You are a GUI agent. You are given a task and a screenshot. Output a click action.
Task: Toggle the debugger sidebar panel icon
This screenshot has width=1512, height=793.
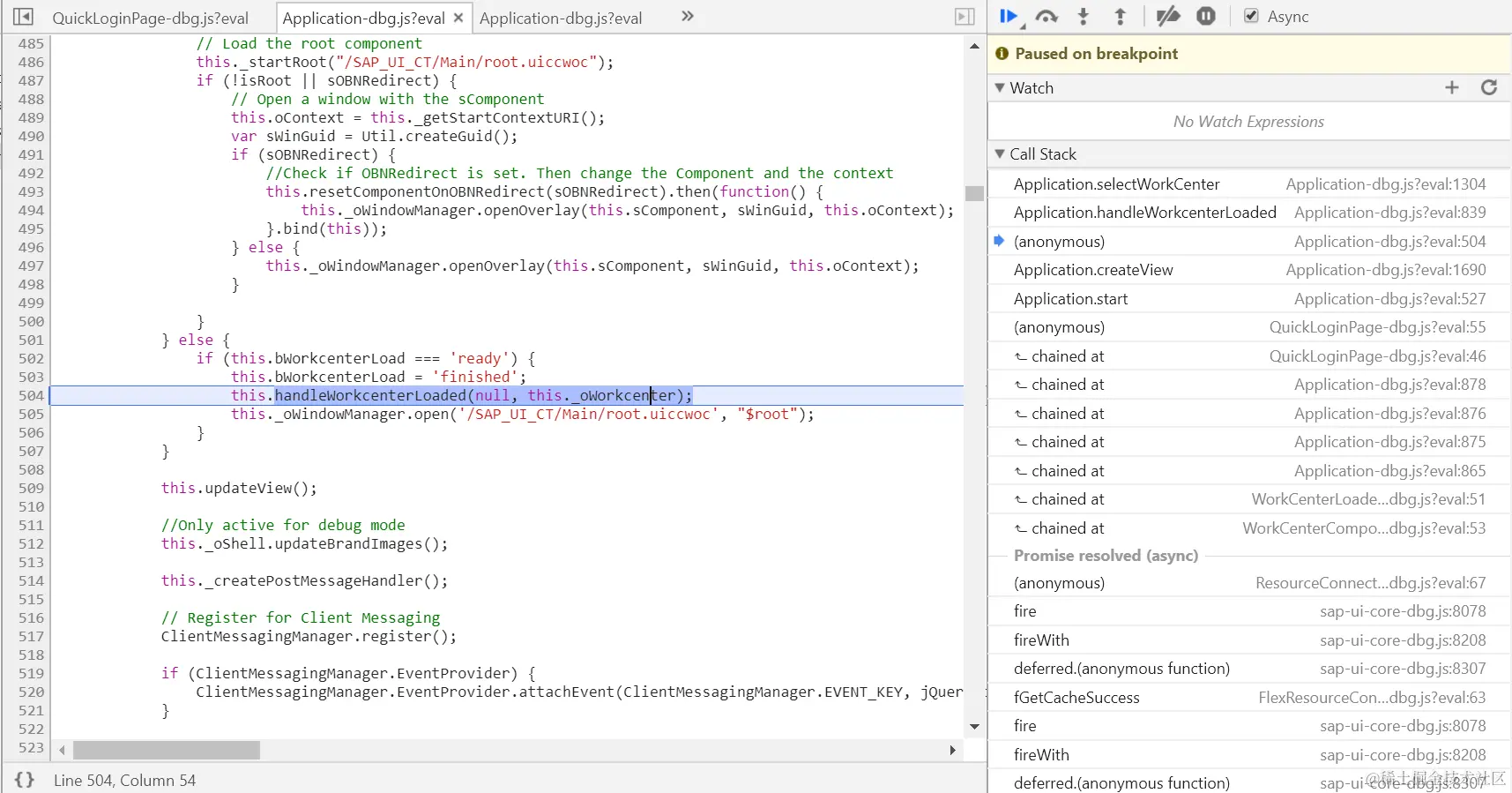coord(965,17)
